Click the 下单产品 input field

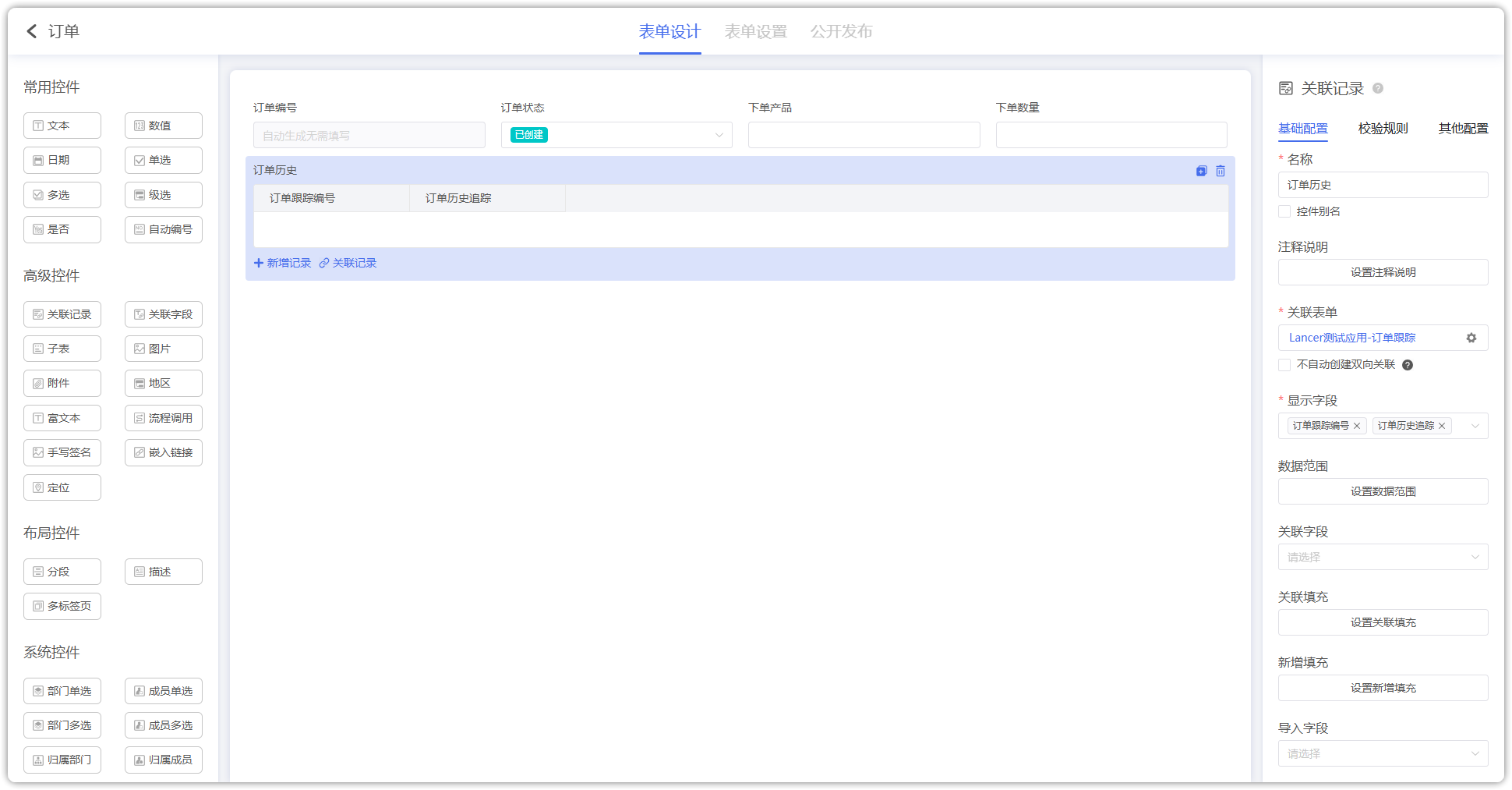pos(864,135)
